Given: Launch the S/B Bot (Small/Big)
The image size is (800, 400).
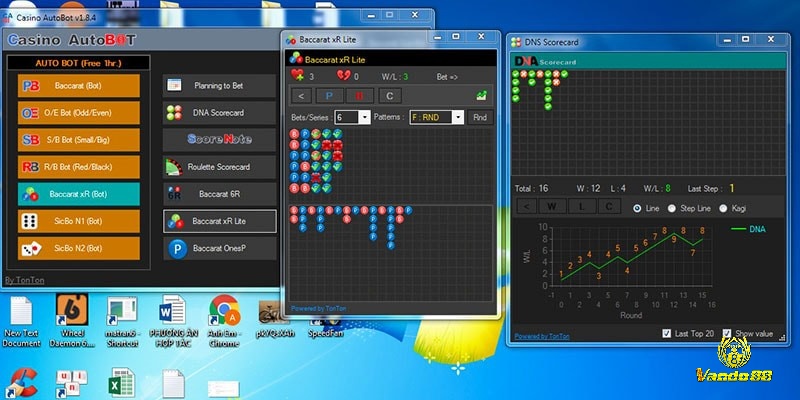Looking at the screenshot, I should click(x=79, y=140).
